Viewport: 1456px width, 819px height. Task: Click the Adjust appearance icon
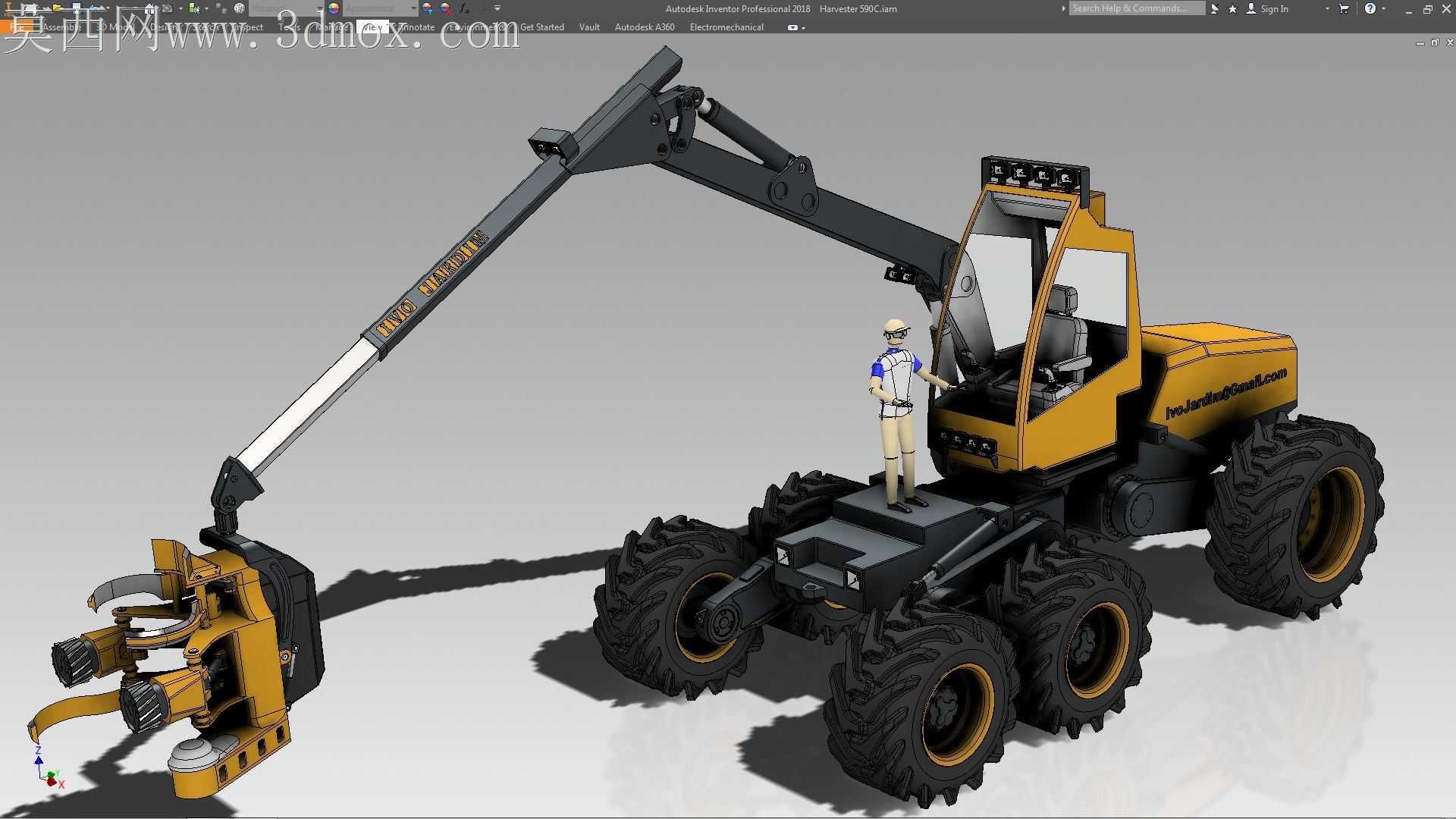click(x=428, y=8)
